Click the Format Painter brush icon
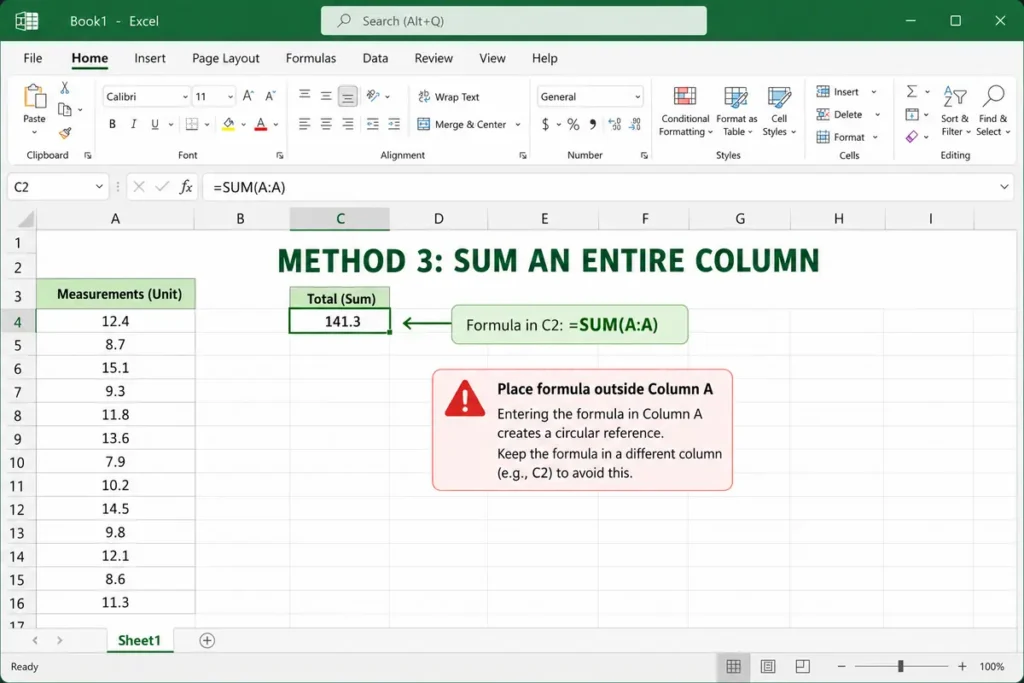This screenshot has width=1024, height=683. point(65,133)
